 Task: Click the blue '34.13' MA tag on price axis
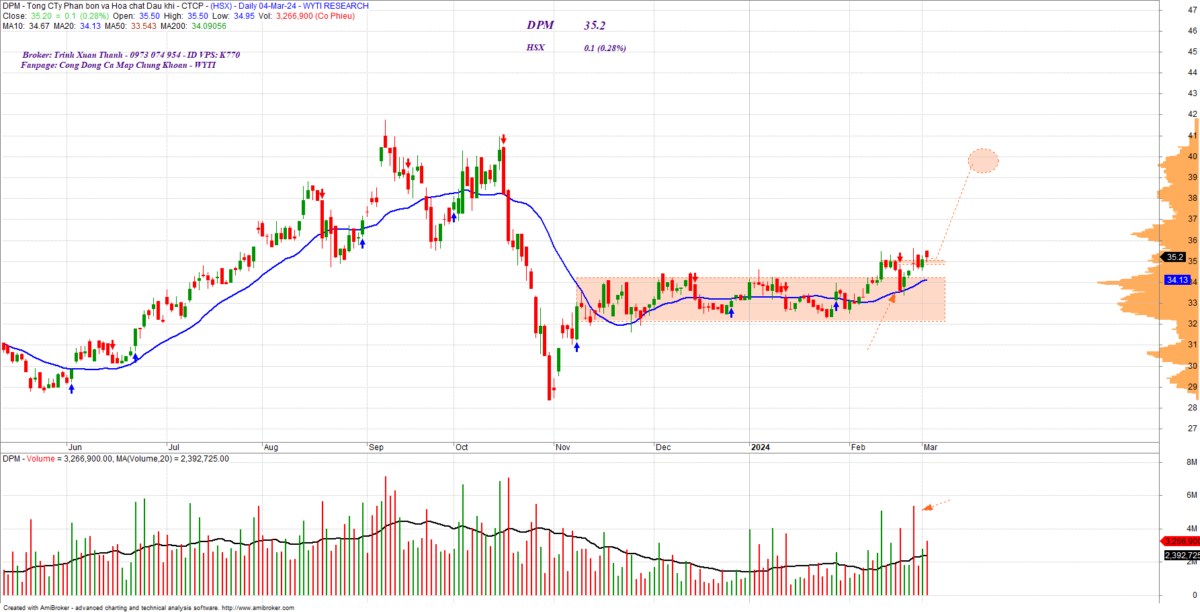pyautogui.click(x=1176, y=280)
